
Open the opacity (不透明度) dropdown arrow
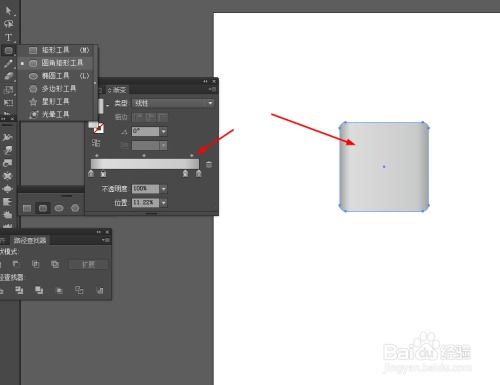pyautogui.click(x=163, y=189)
